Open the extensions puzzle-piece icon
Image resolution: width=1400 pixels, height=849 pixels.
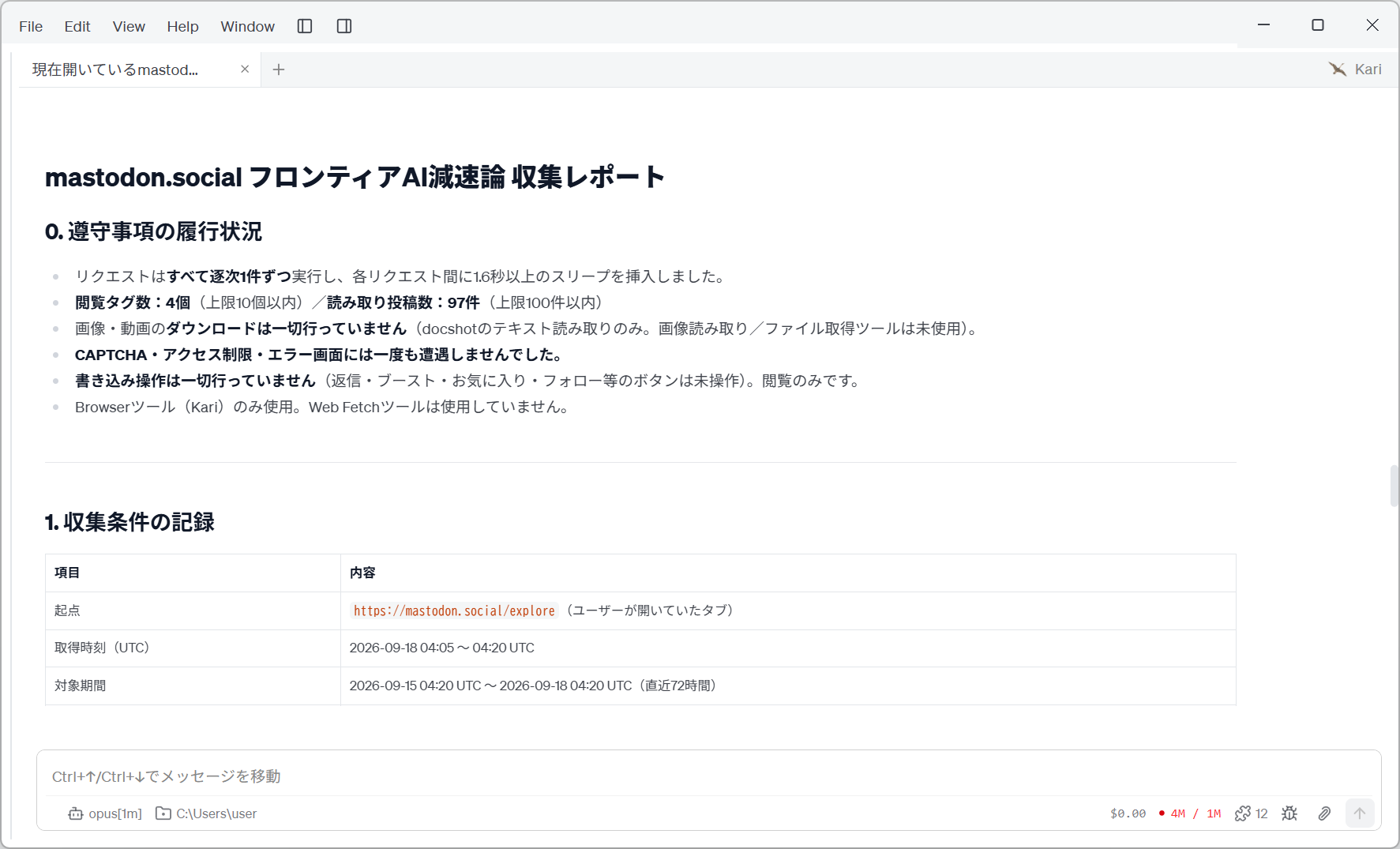tap(1243, 813)
